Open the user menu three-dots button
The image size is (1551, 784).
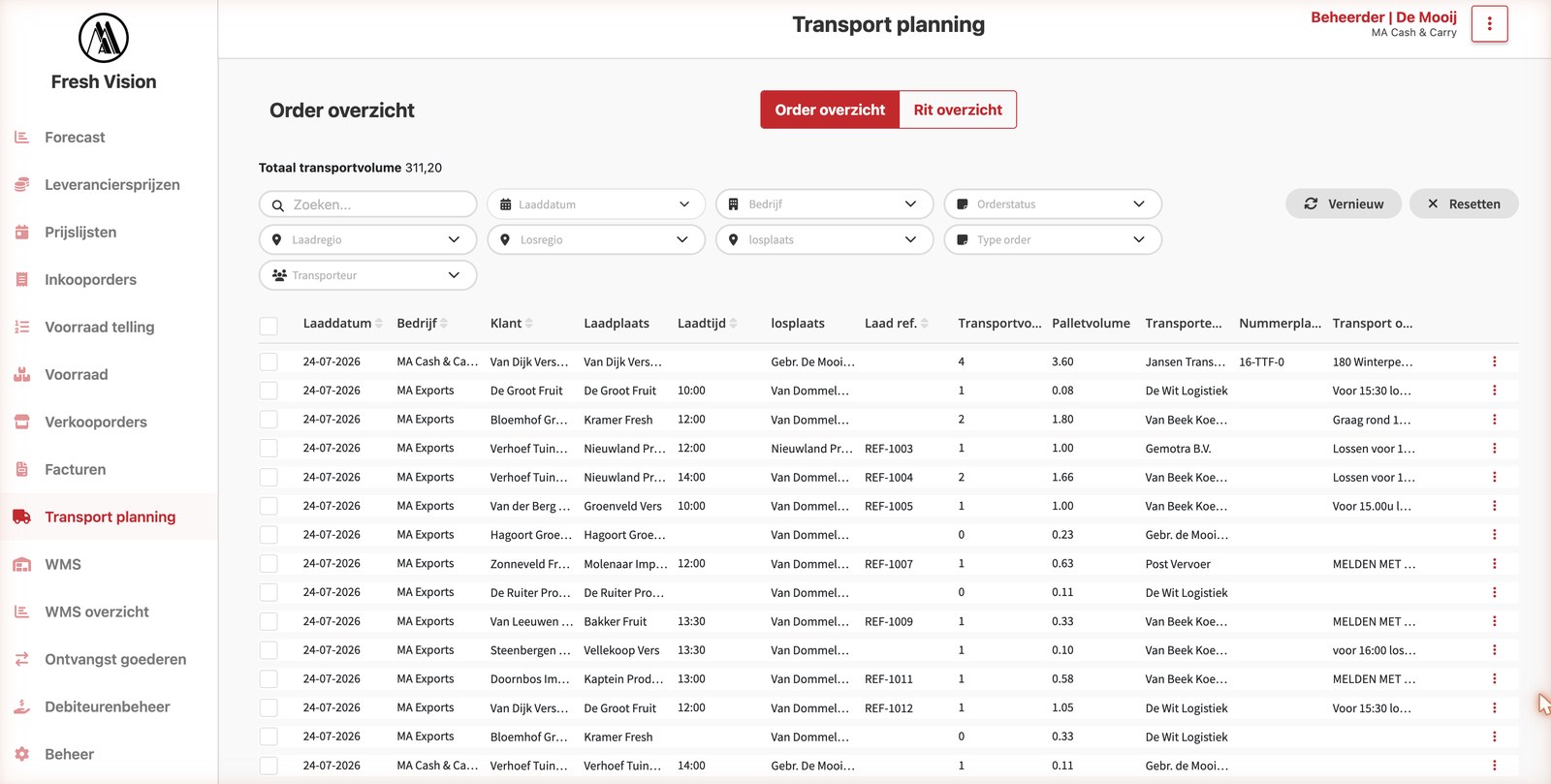[x=1489, y=24]
